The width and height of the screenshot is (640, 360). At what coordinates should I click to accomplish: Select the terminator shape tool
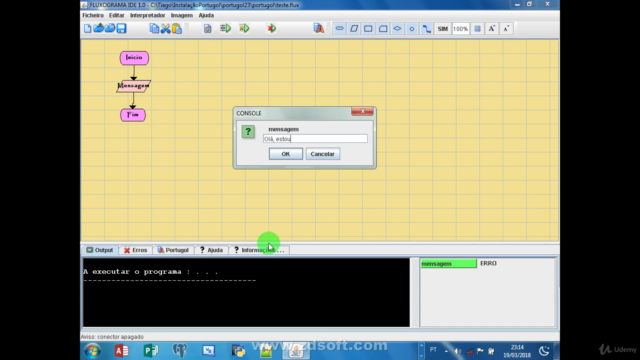pos(339,29)
